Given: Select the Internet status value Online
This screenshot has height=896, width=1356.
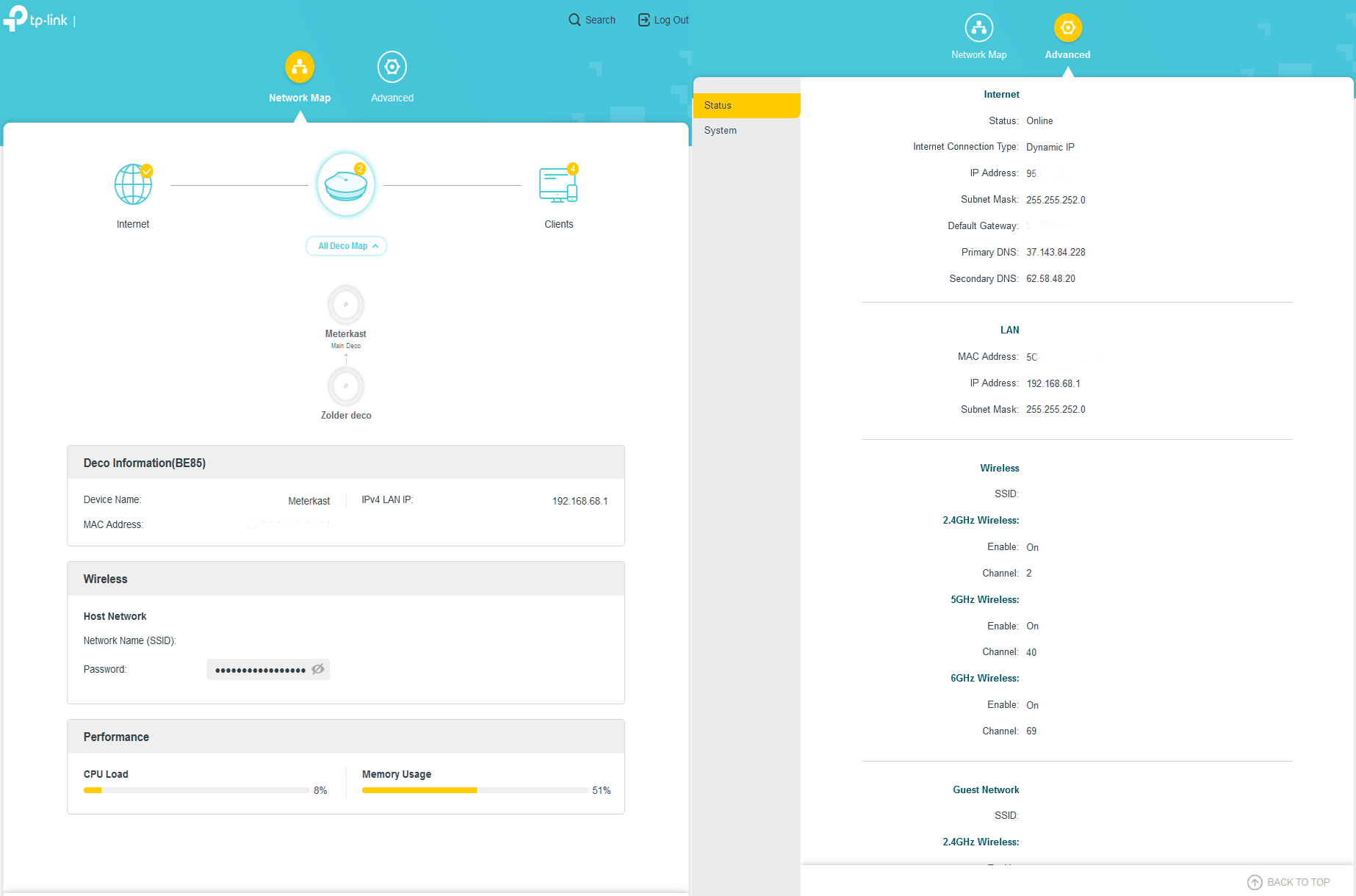Looking at the screenshot, I should tap(1039, 120).
